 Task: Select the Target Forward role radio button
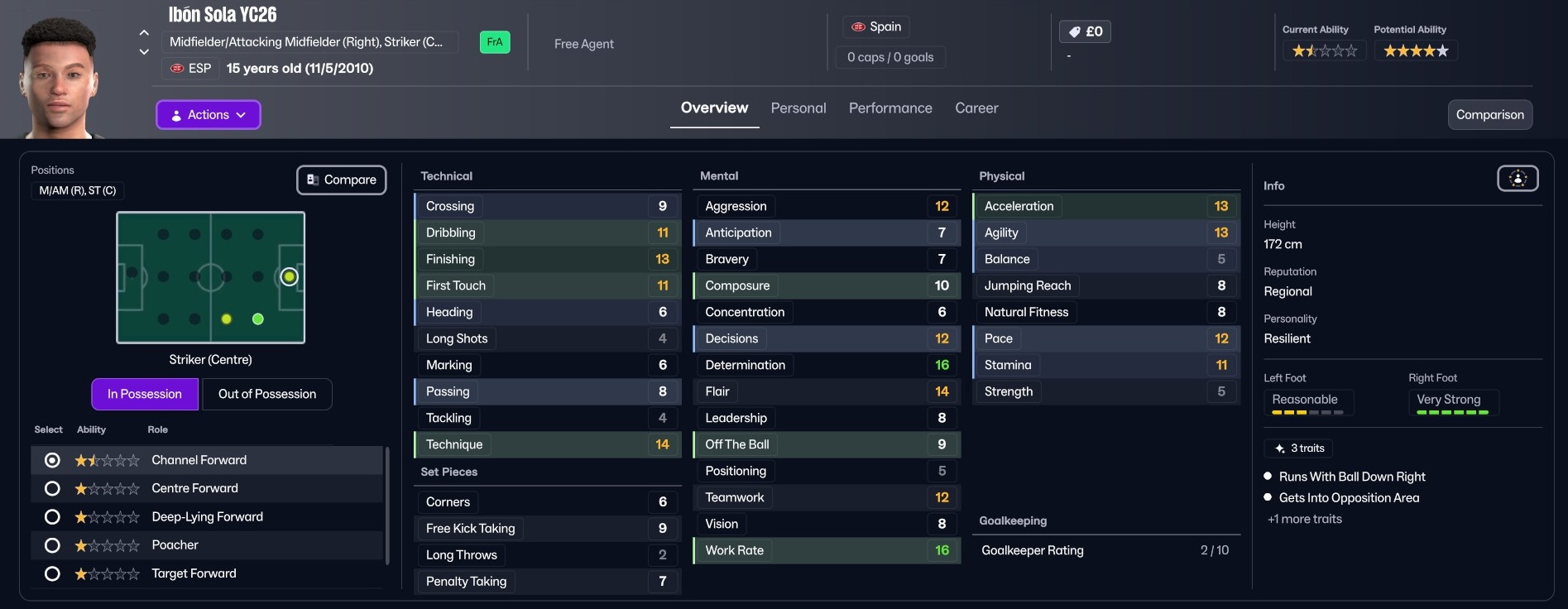(52, 573)
